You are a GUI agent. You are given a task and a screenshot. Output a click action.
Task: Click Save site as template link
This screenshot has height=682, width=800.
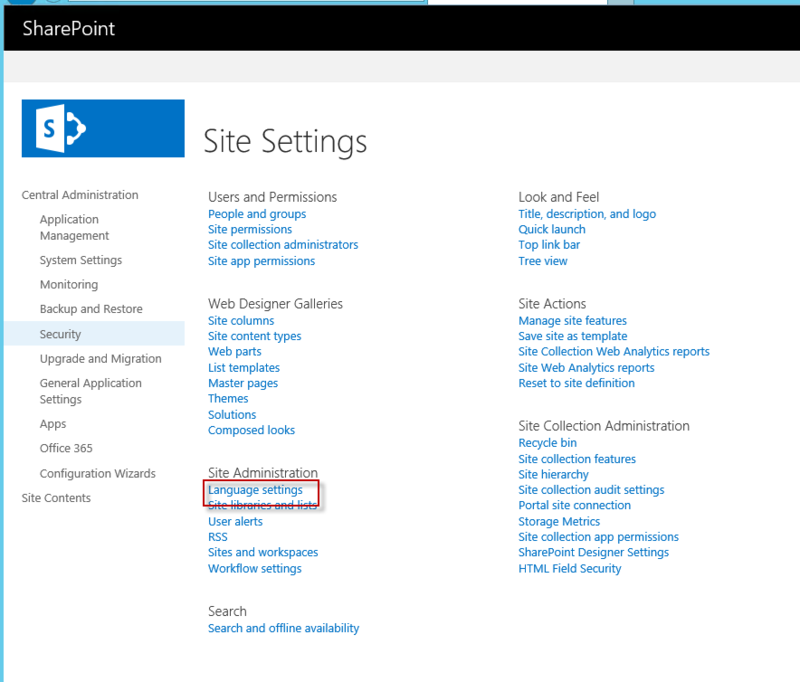(573, 336)
